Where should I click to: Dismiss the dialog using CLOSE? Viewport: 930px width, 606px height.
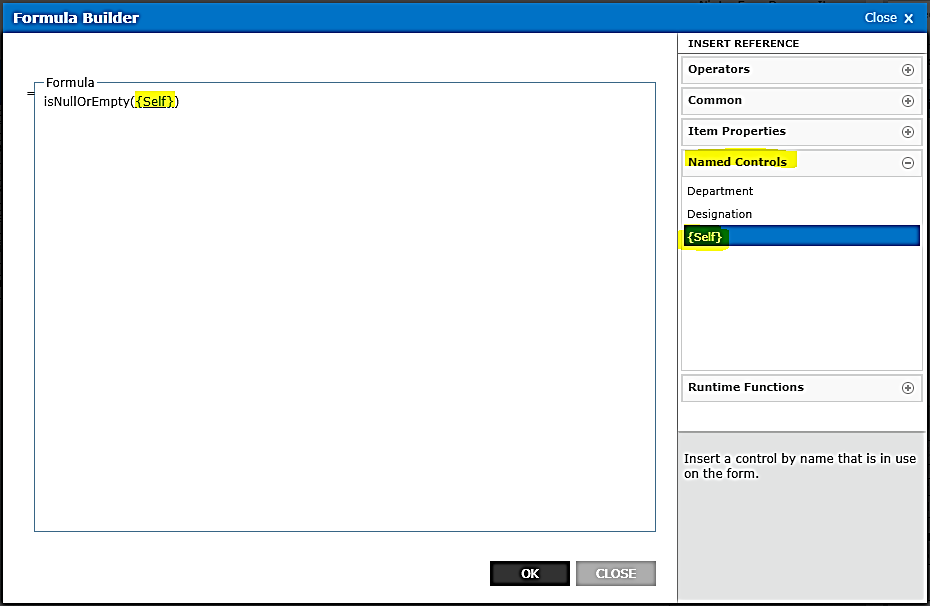pyautogui.click(x=615, y=573)
